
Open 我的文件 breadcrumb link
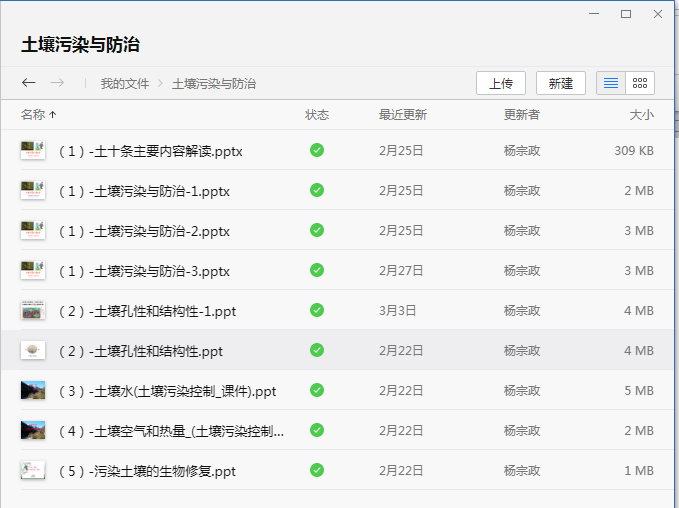(x=125, y=83)
